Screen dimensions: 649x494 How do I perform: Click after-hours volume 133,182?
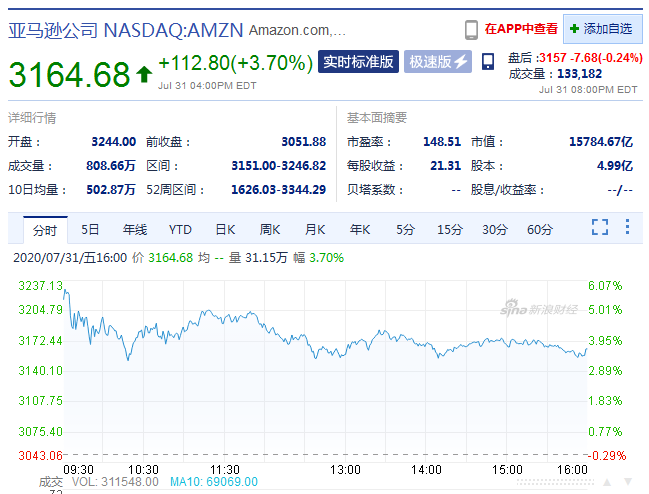tap(579, 74)
